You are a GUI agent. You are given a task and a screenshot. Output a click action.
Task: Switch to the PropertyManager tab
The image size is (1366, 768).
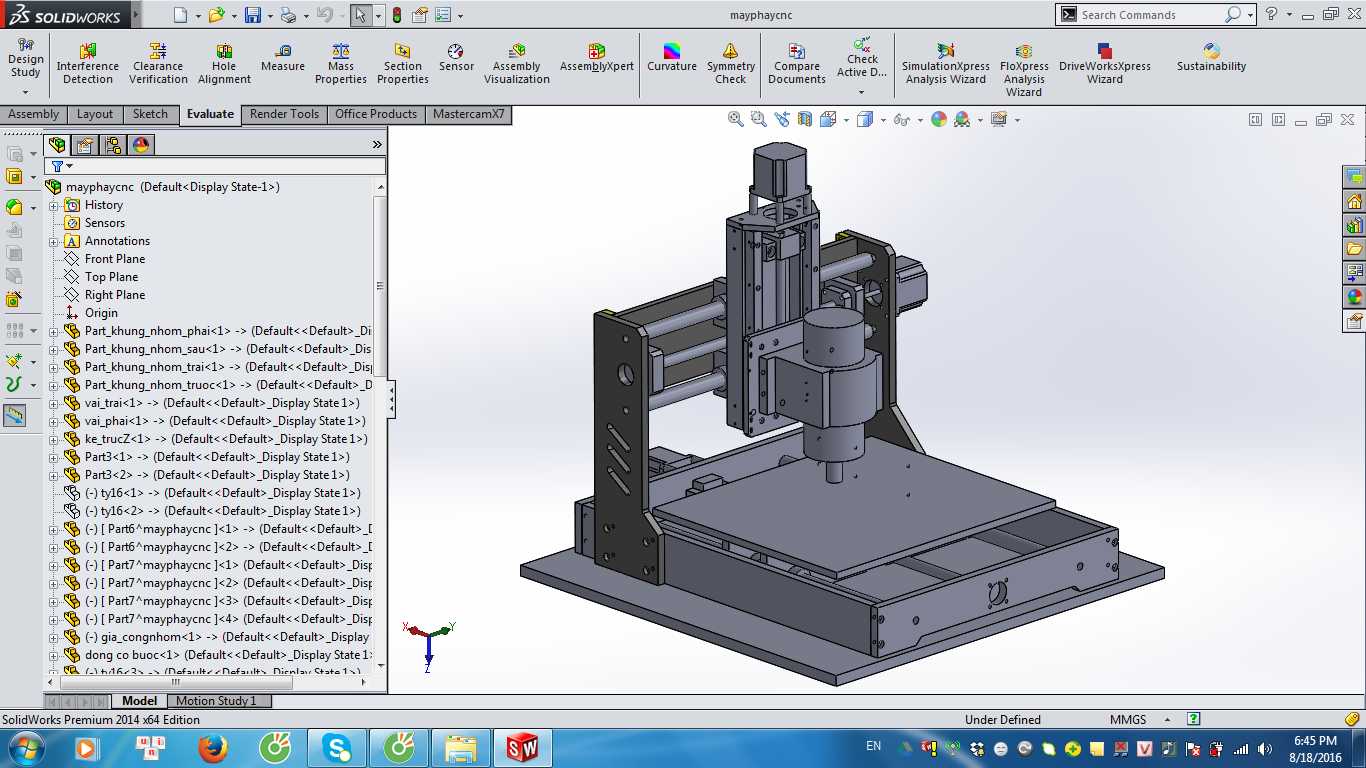tap(85, 144)
